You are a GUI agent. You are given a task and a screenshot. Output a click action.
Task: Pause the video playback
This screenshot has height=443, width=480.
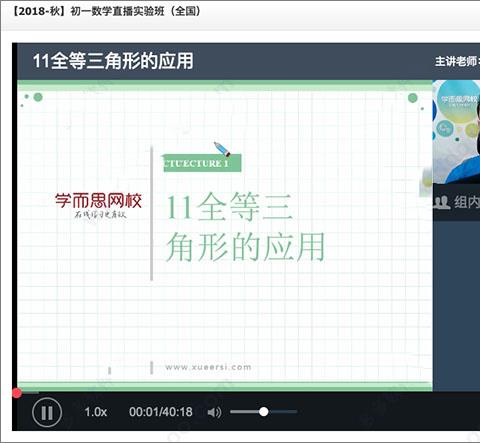coord(47,412)
